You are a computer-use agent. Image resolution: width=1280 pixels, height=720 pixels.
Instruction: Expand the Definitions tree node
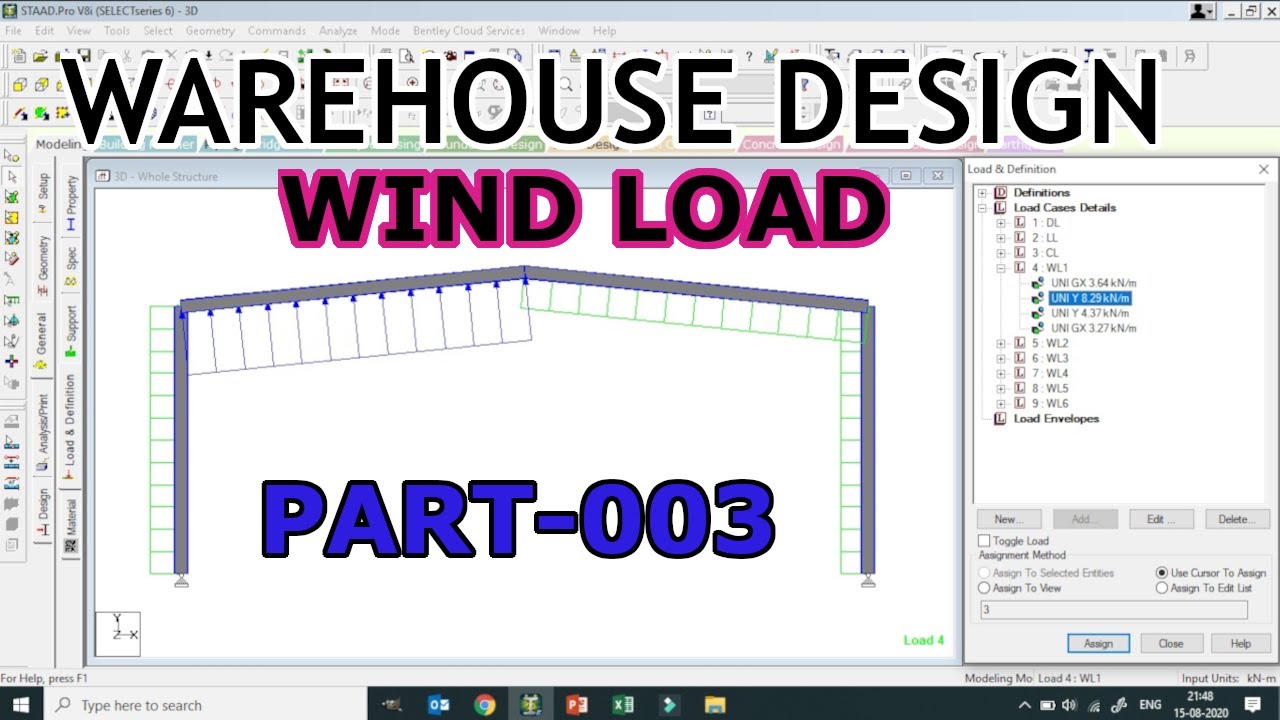[x=983, y=193]
